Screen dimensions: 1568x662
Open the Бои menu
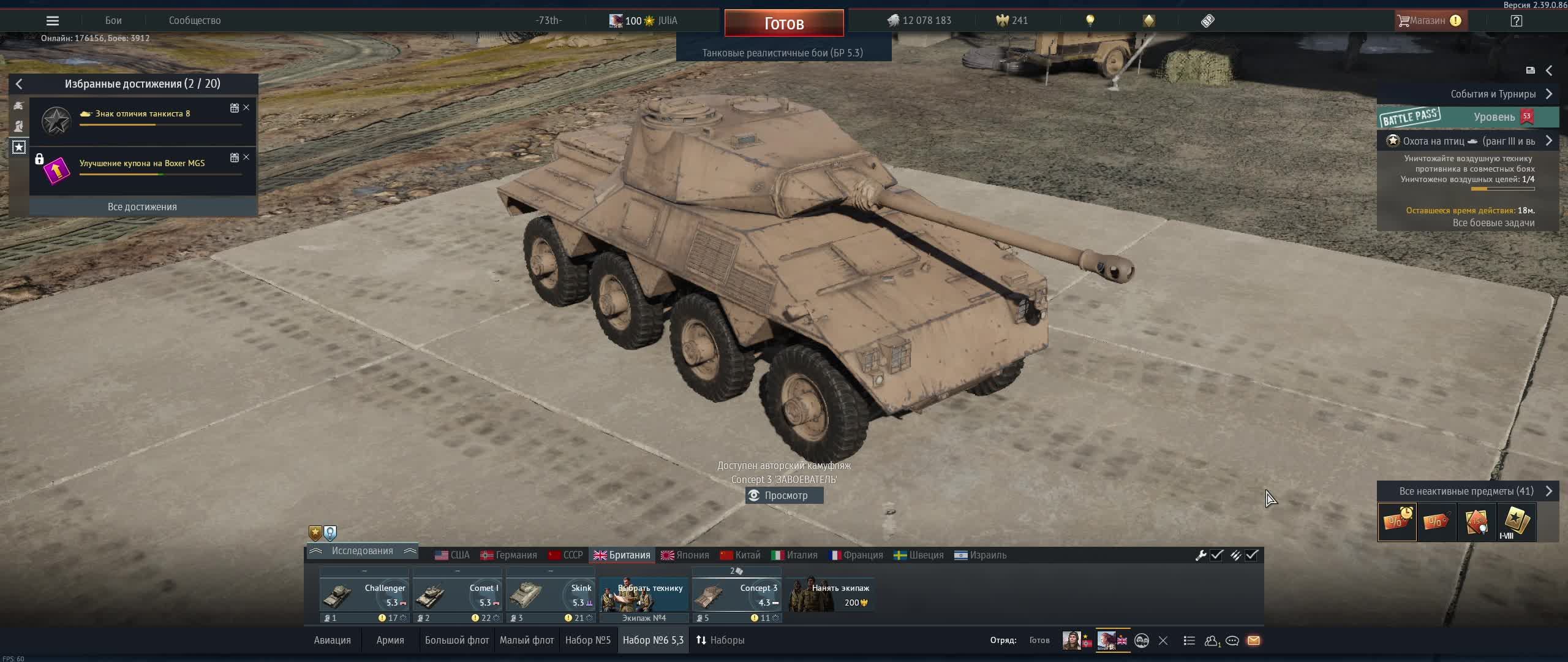tap(113, 20)
